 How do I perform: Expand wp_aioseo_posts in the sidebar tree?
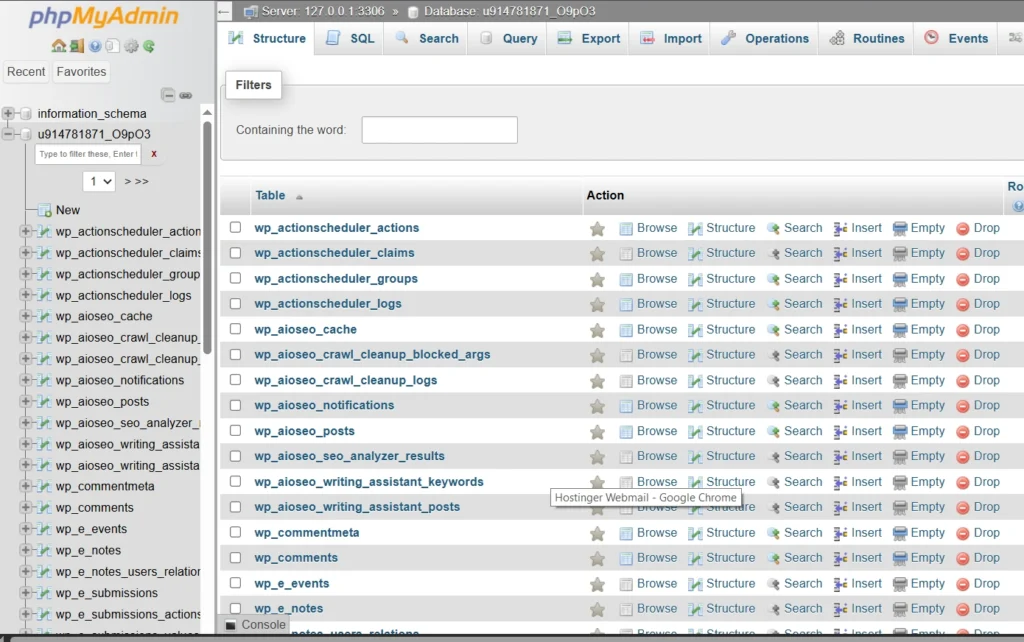(x=26, y=402)
